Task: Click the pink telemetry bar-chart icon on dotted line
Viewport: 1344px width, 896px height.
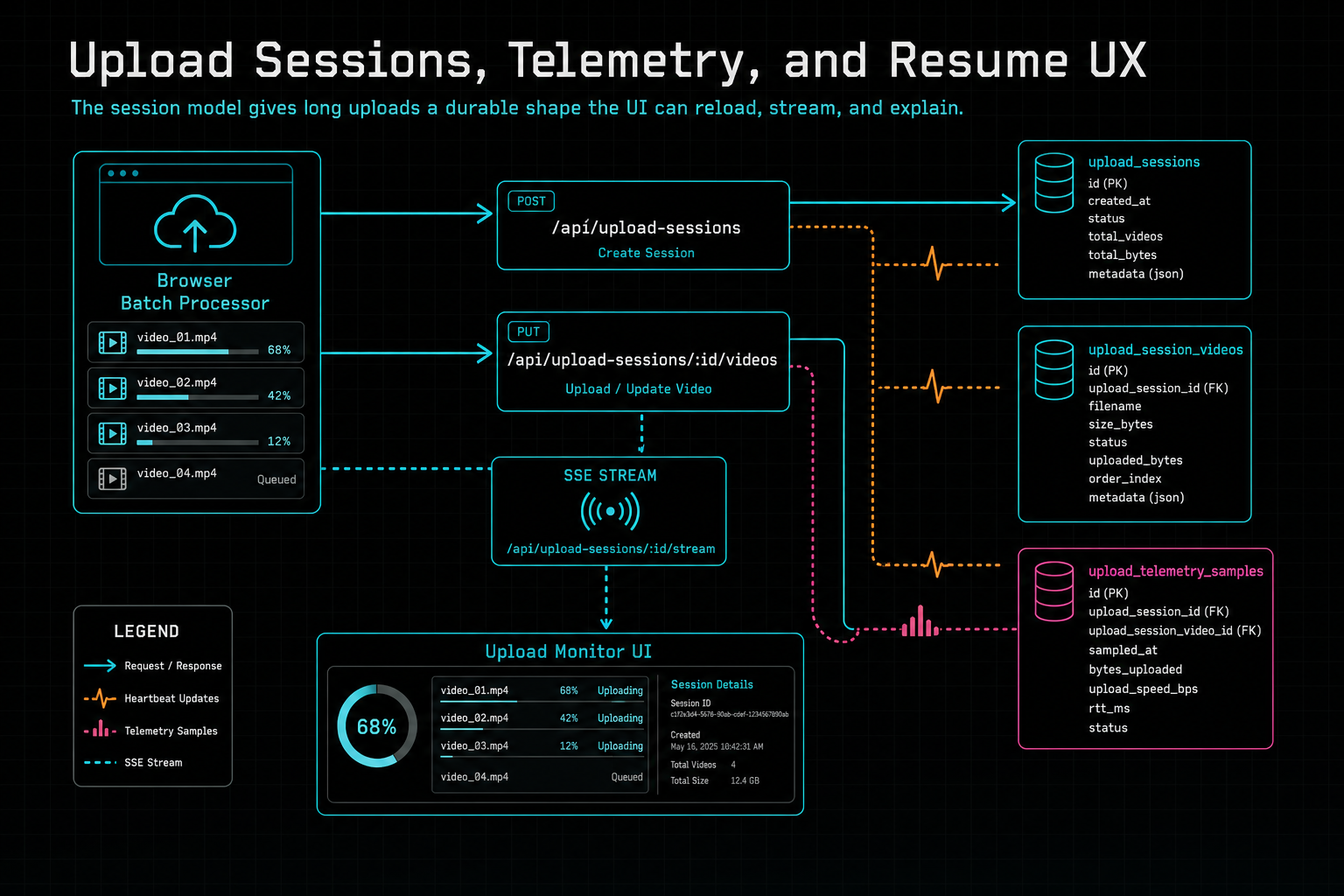Action: coord(920,621)
